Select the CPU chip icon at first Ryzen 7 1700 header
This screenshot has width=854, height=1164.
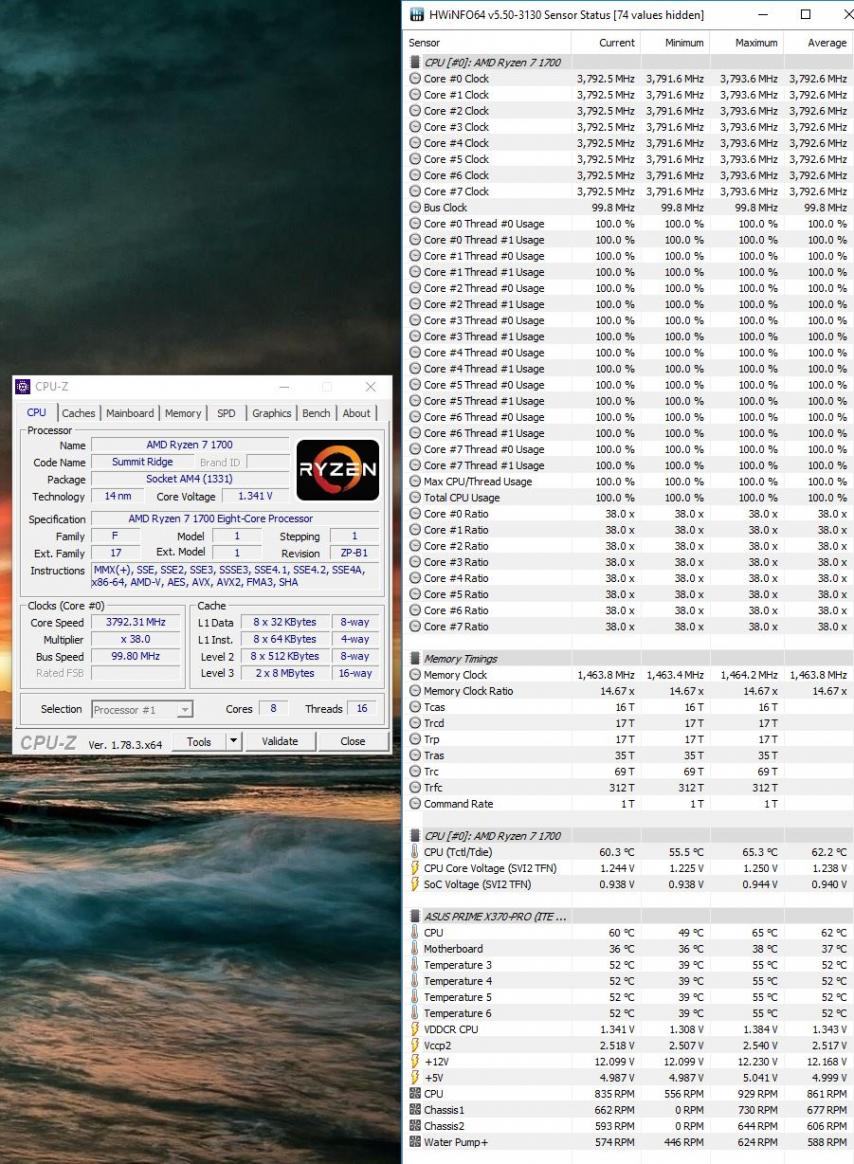[415, 62]
